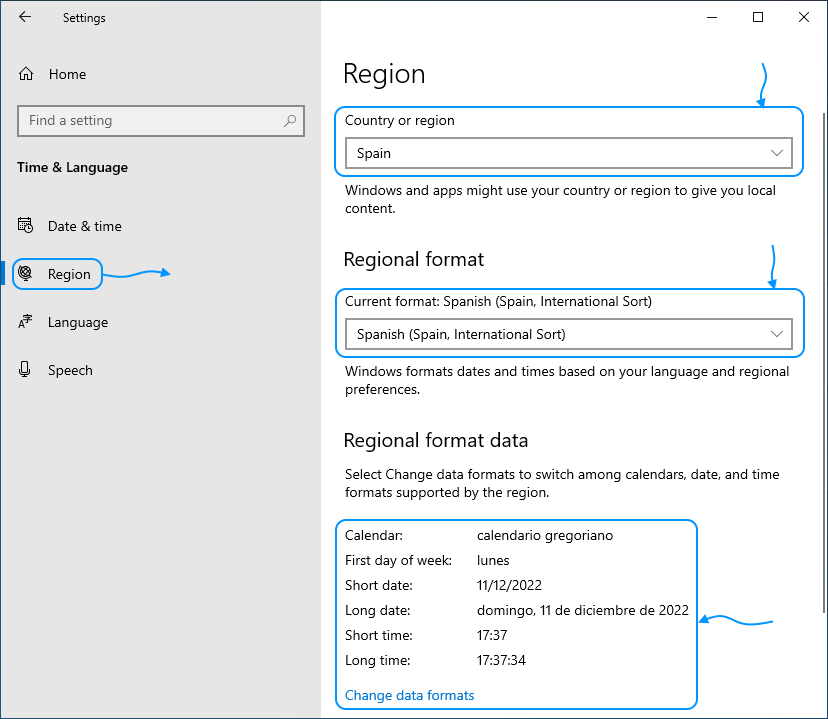The image size is (828, 719).
Task: Click the Home icon in sidebar
Action: click(26, 74)
